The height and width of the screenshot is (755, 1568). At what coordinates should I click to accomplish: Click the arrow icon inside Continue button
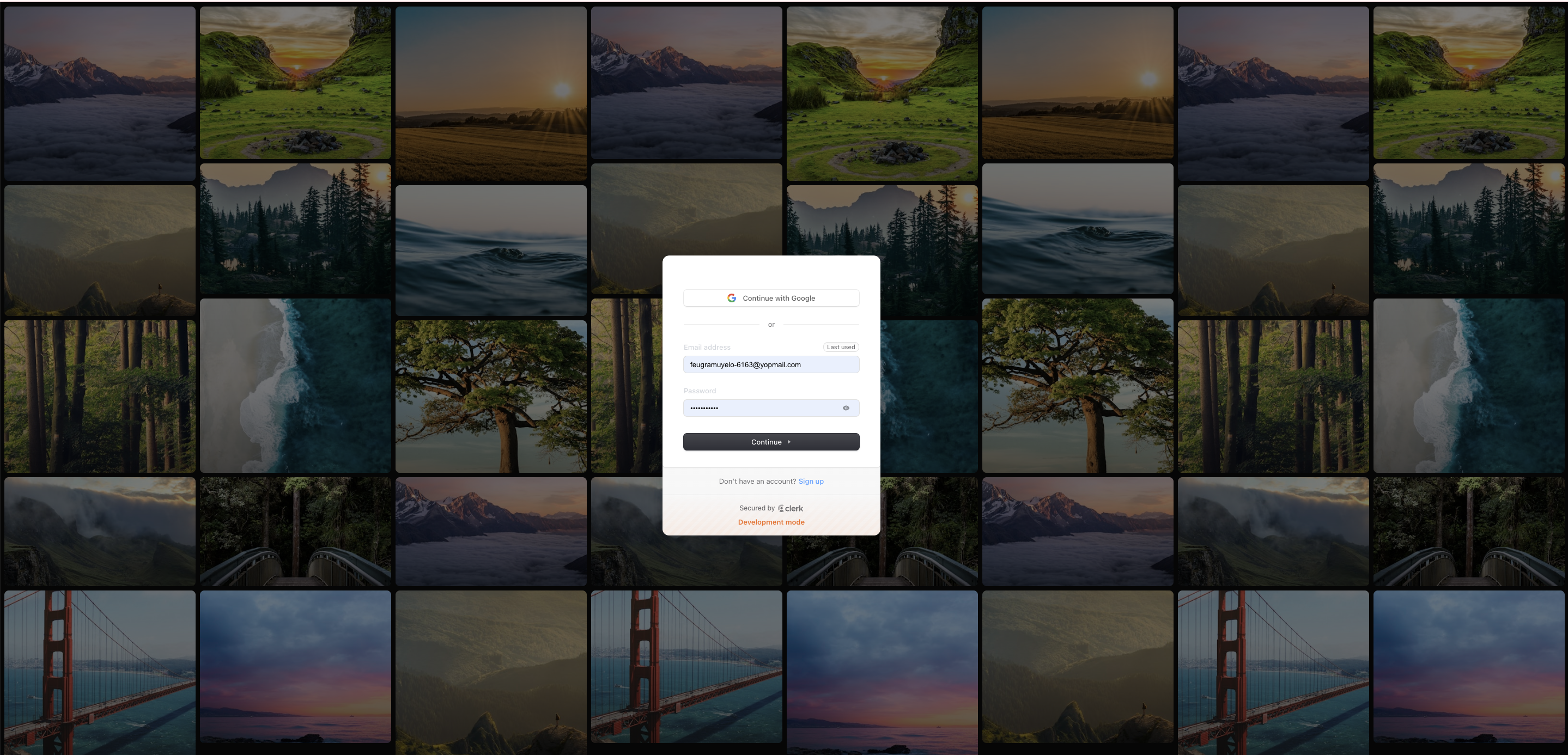tap(789, 442)
